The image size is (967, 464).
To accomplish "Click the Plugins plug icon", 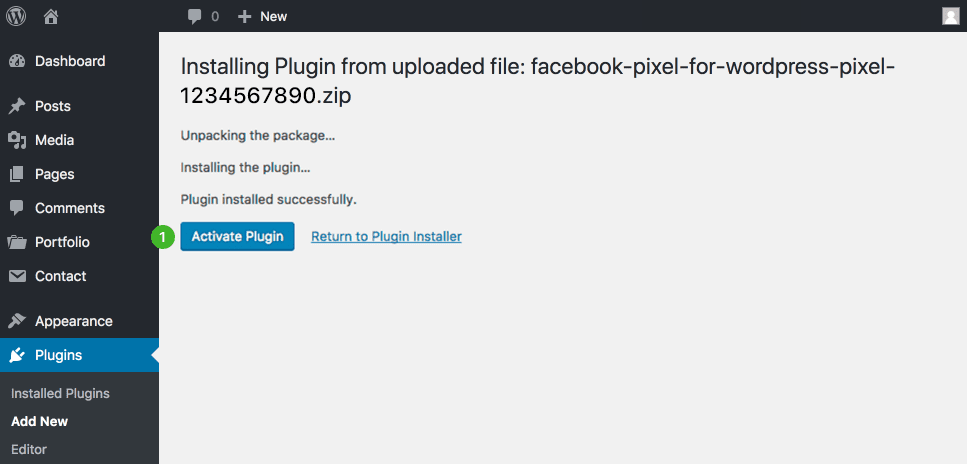I will (x=17, y=355).
